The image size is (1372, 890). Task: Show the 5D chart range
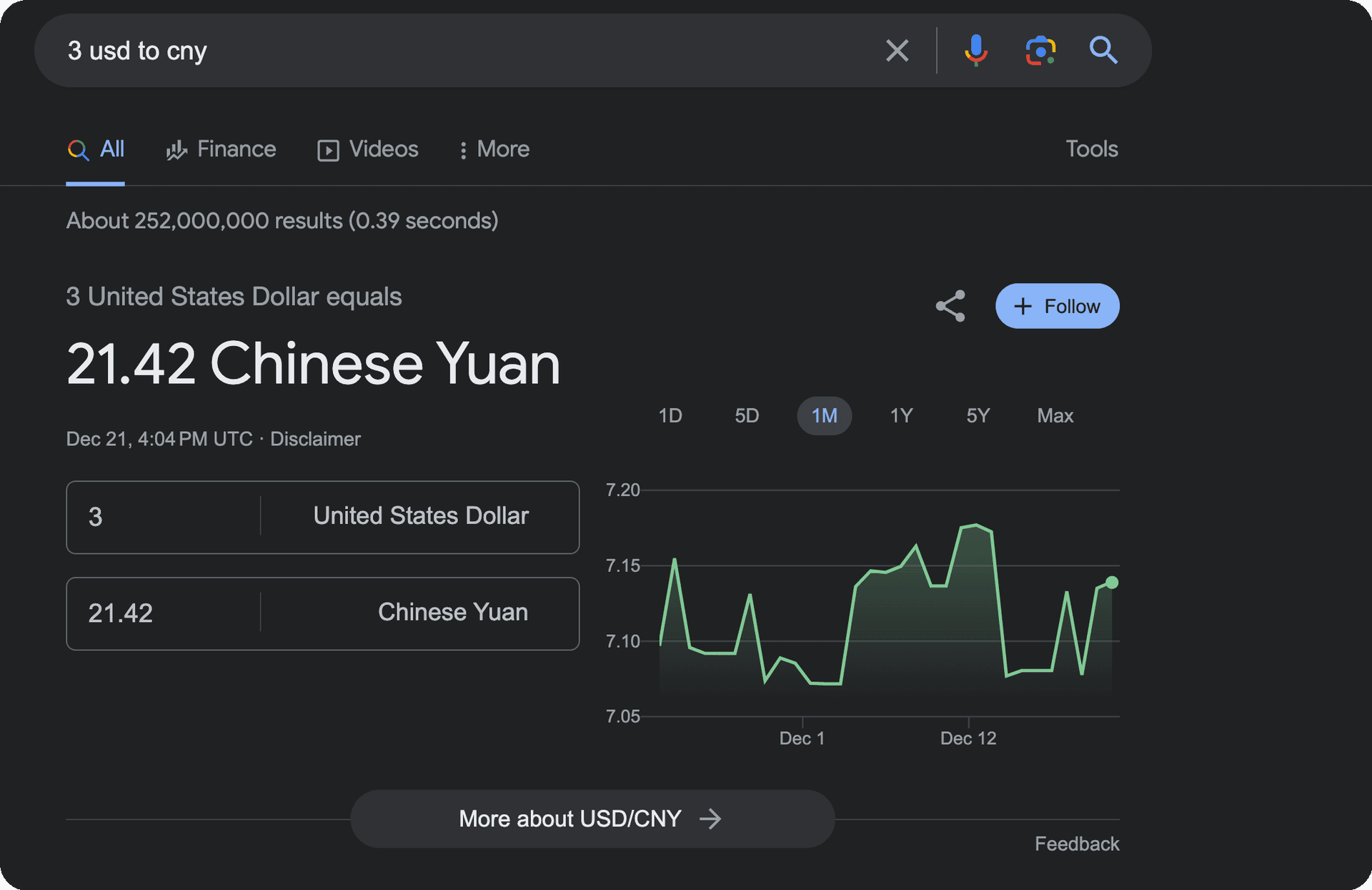(747, 416)
